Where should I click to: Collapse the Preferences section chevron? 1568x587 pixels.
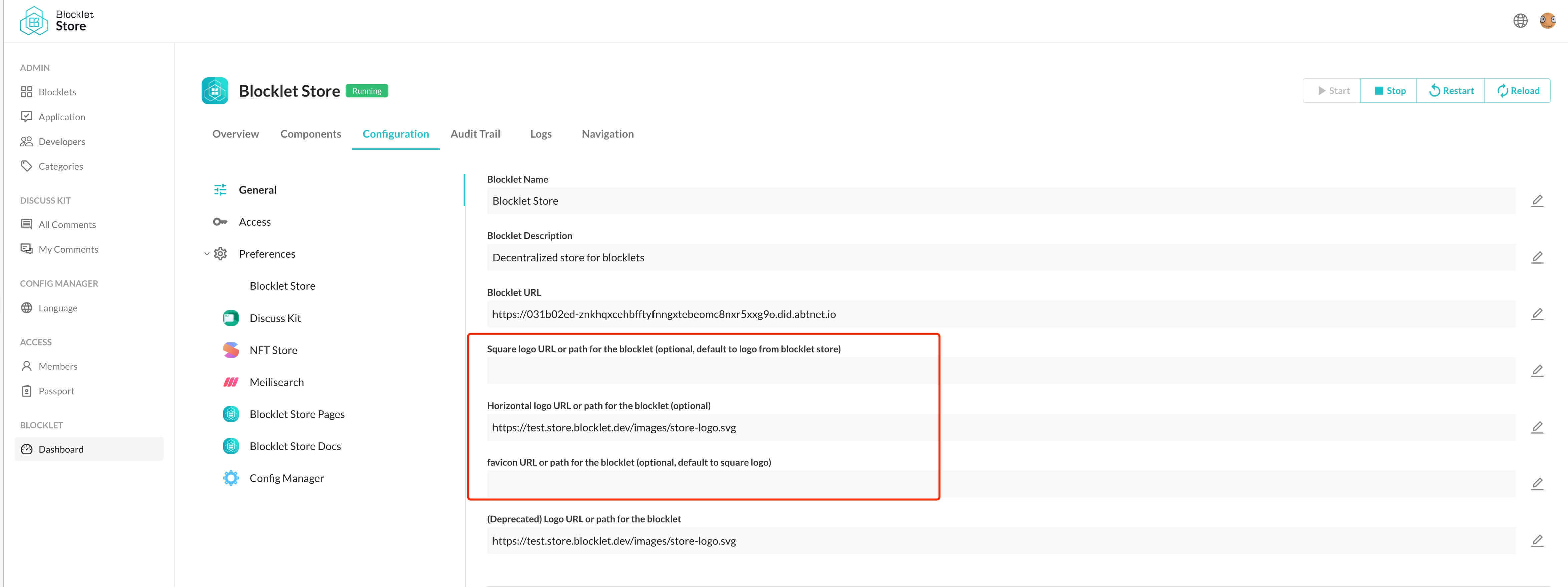point(206,254)
